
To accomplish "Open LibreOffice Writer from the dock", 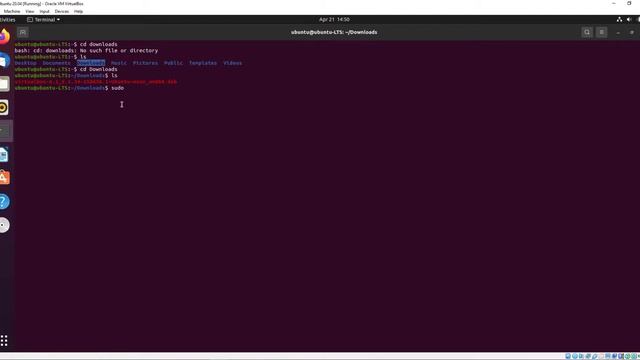I will click(x=4, y=155).
